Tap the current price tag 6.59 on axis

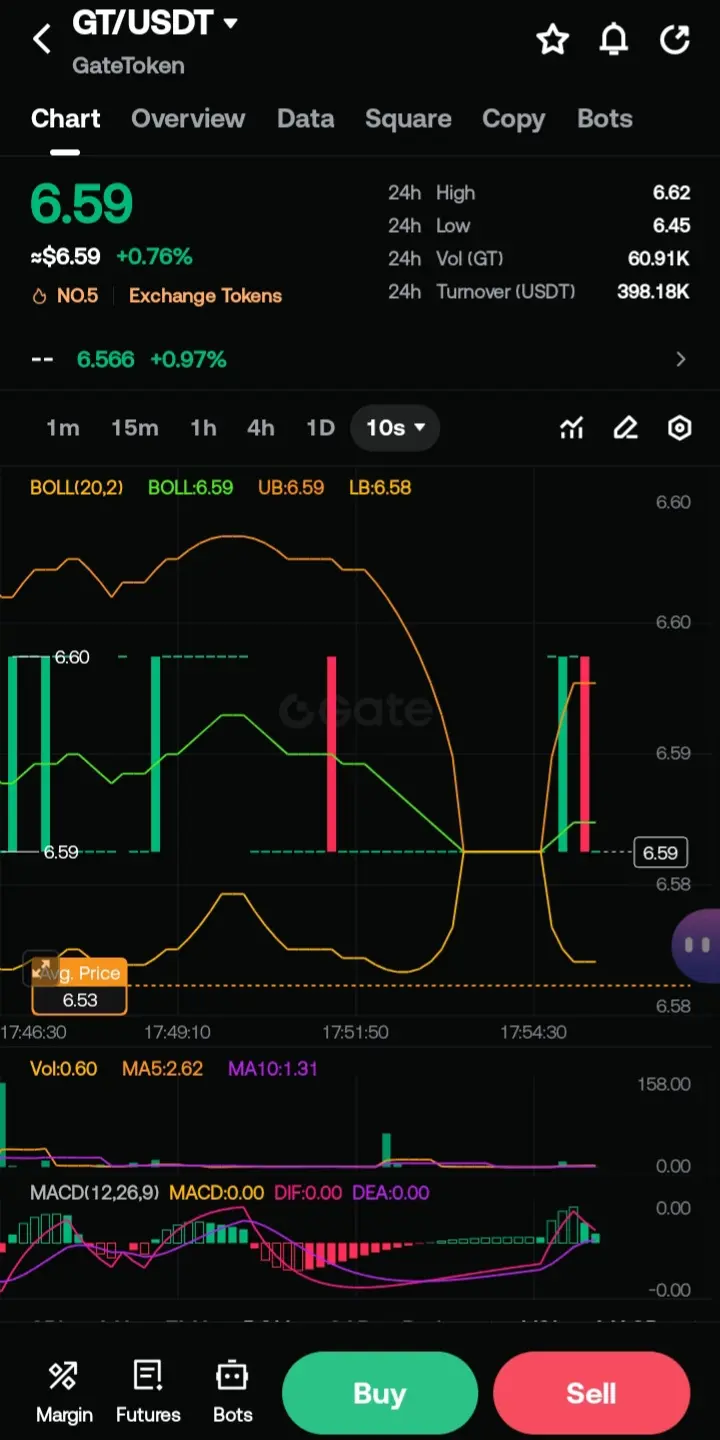pos(660,853)
